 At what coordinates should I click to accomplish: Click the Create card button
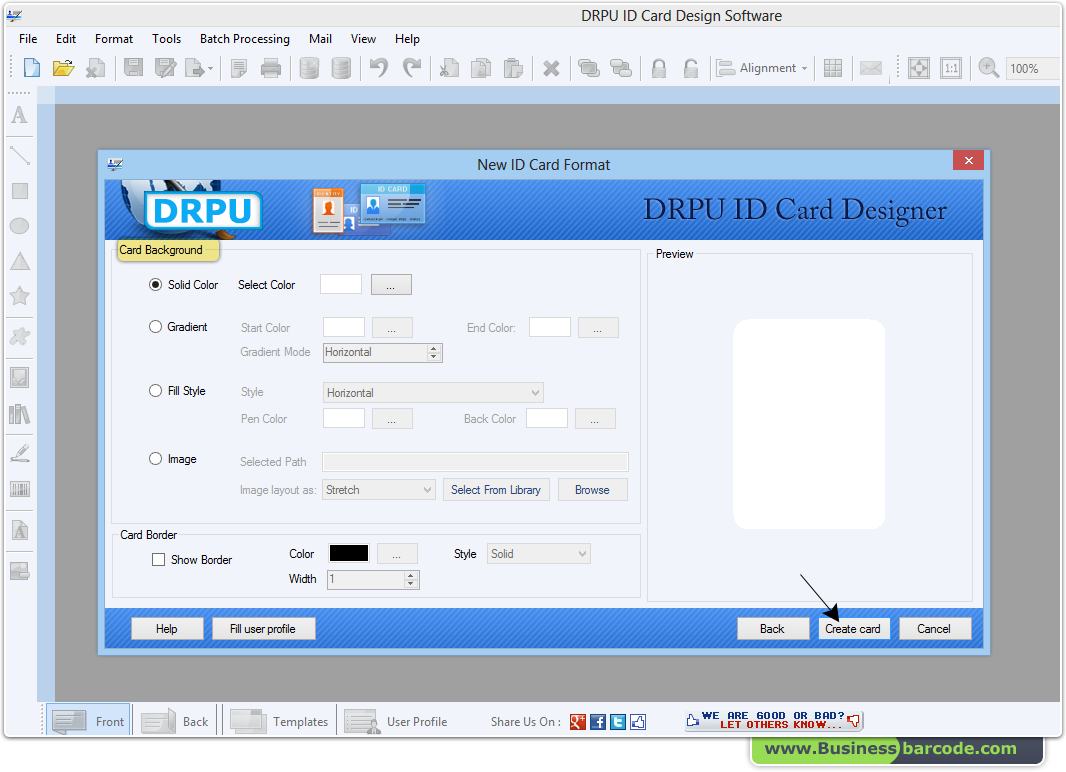pyautogui.click(x=854, y=628)
